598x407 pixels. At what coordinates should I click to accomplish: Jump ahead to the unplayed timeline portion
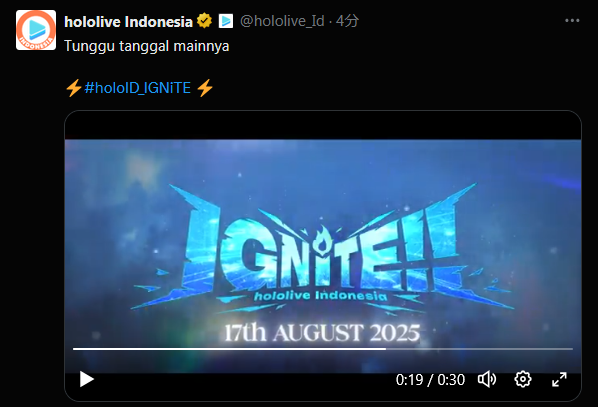(479, 349)
